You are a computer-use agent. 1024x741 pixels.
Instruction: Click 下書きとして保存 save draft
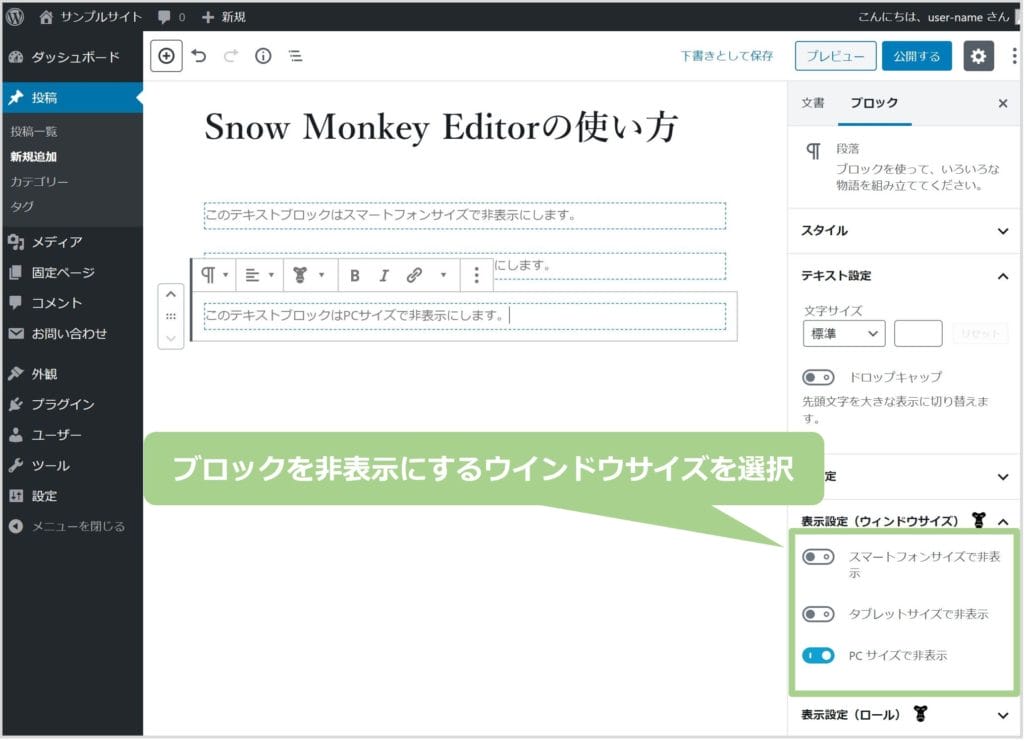(726, 56)
